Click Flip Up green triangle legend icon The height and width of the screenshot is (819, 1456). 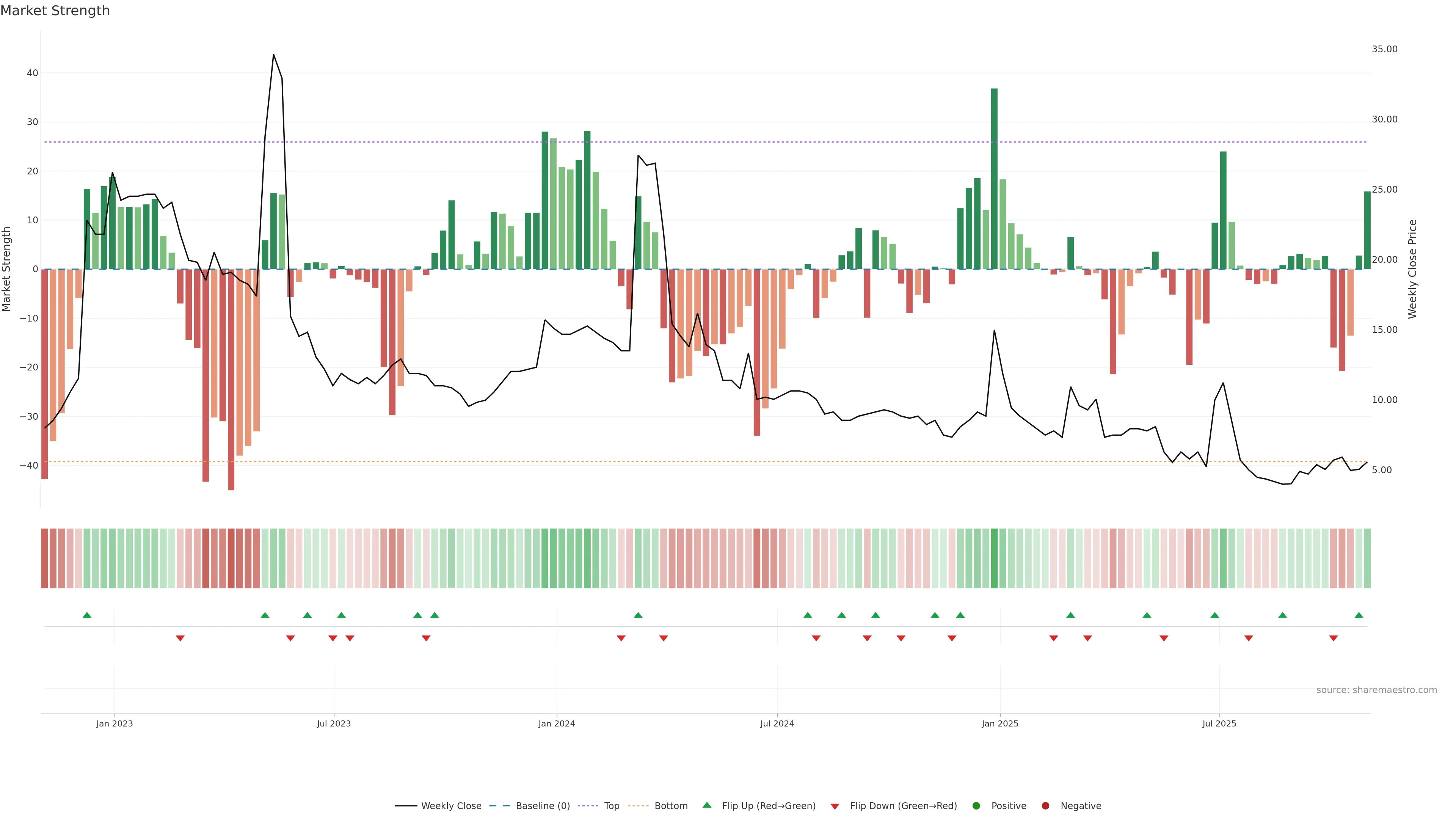706,805
